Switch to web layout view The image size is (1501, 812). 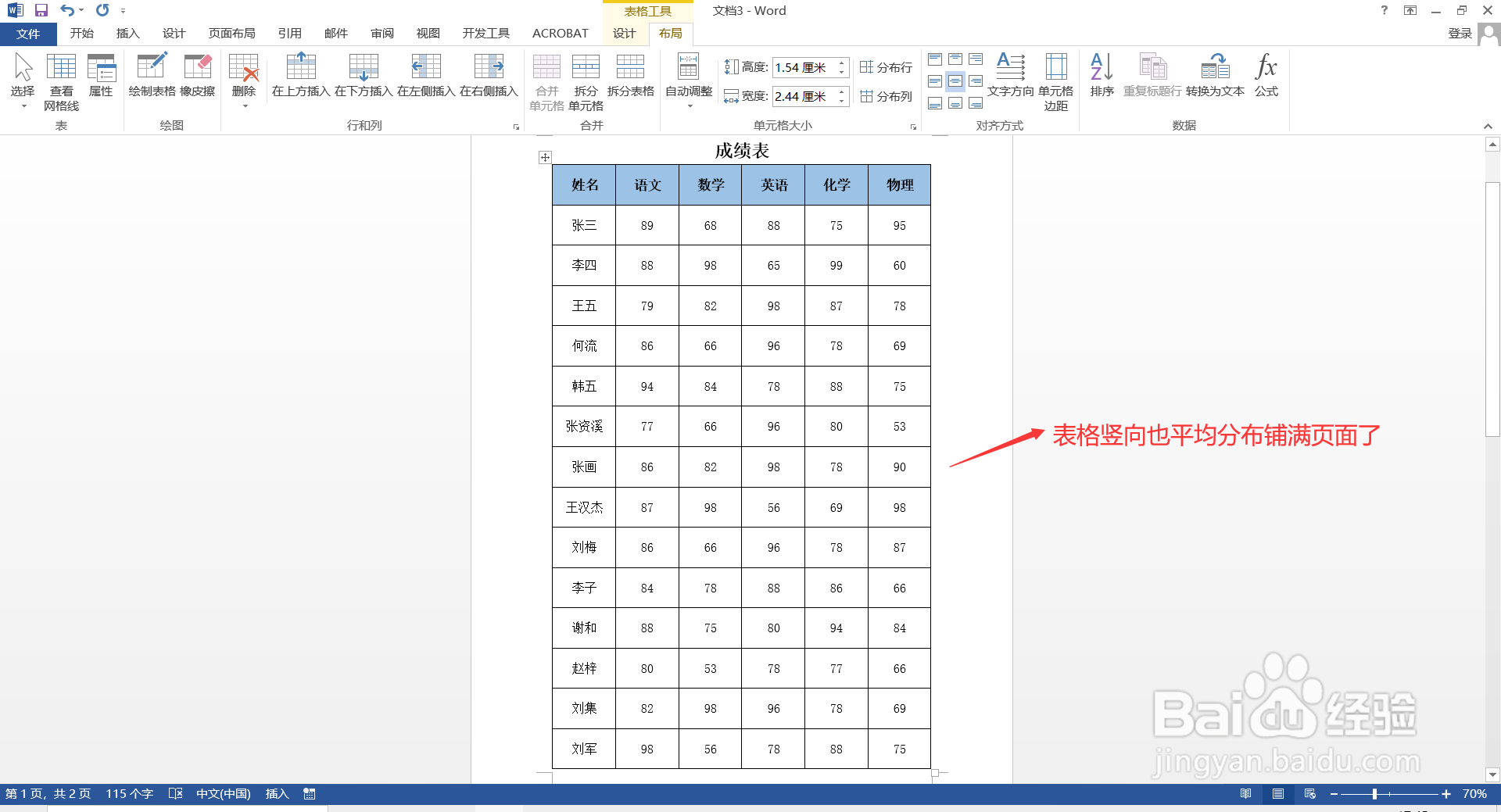click(1310, 794)
